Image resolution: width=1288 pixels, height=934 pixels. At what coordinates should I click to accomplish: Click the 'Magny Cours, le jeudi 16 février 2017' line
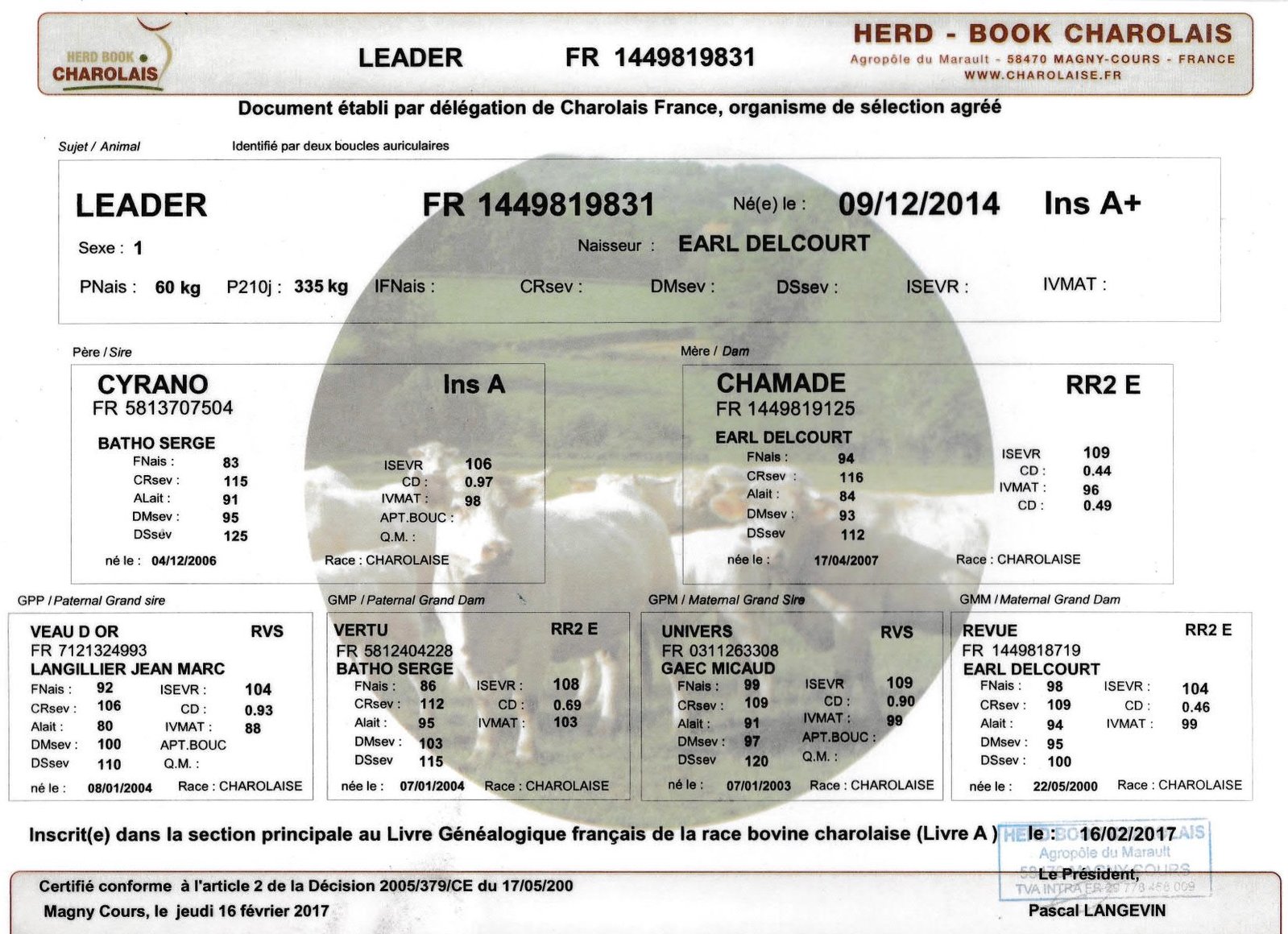click(x=186, y=911)
